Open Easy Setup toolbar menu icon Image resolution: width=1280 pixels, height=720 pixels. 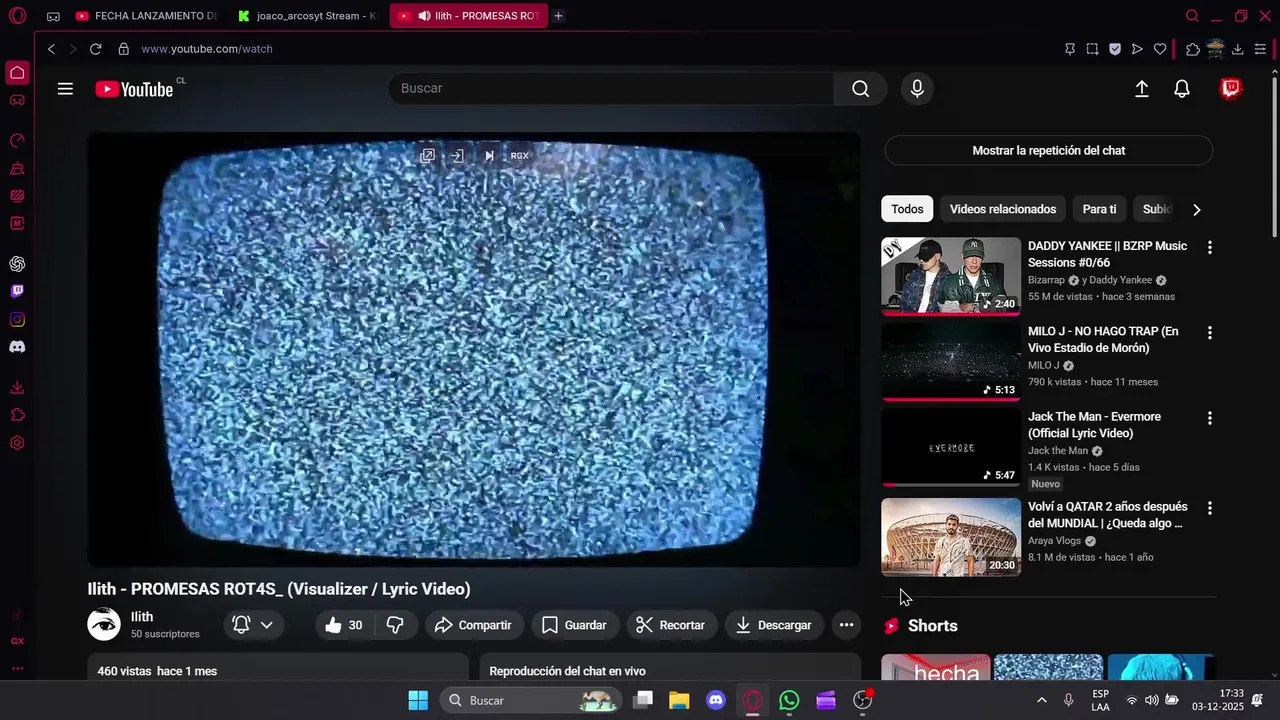(1260, 49)
